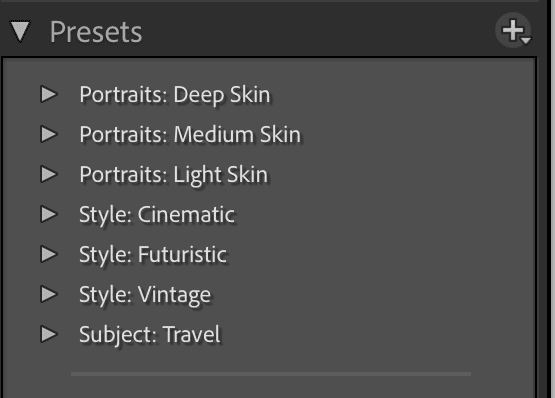Select the Portraits: Deep Skin preset folder
Screen dimensions: 555x398
[175, 95]
